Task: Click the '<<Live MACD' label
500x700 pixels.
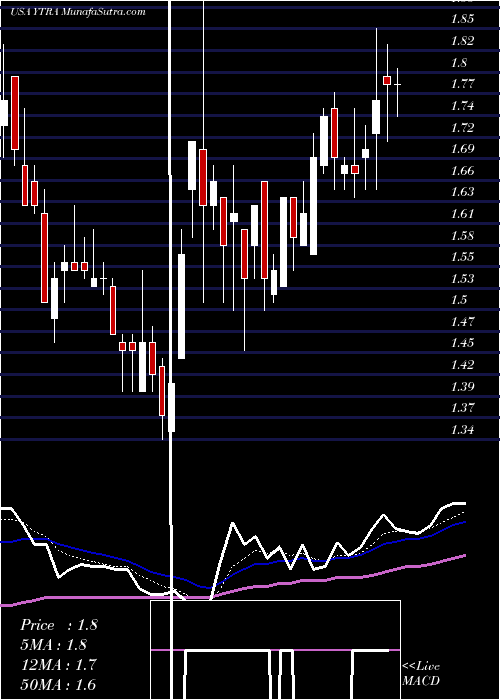Action: coord(421,673)
